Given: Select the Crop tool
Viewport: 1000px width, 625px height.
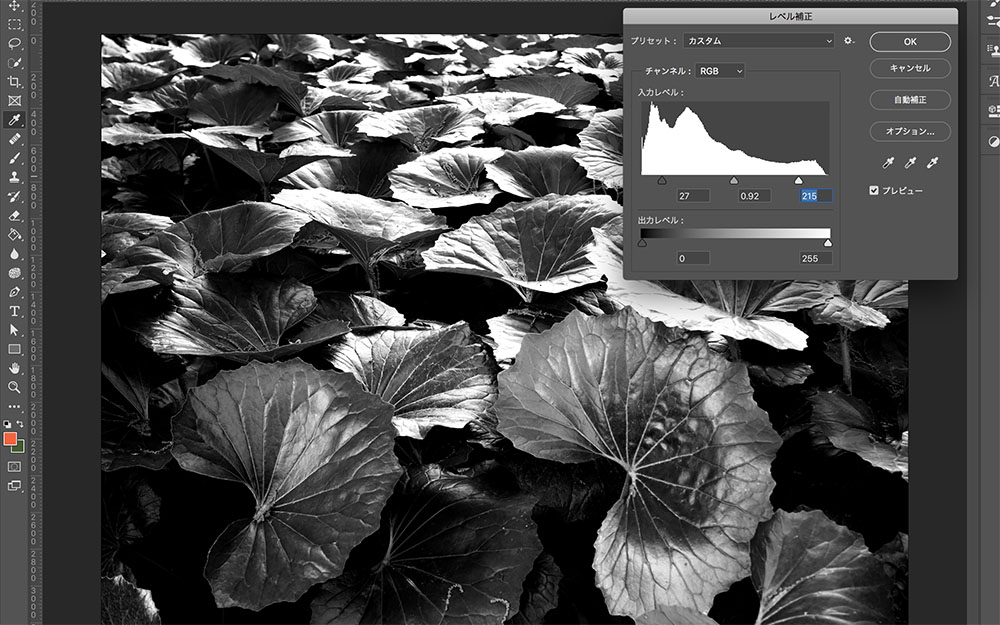Looking at the screenshot, I should [x=15, y=81].
